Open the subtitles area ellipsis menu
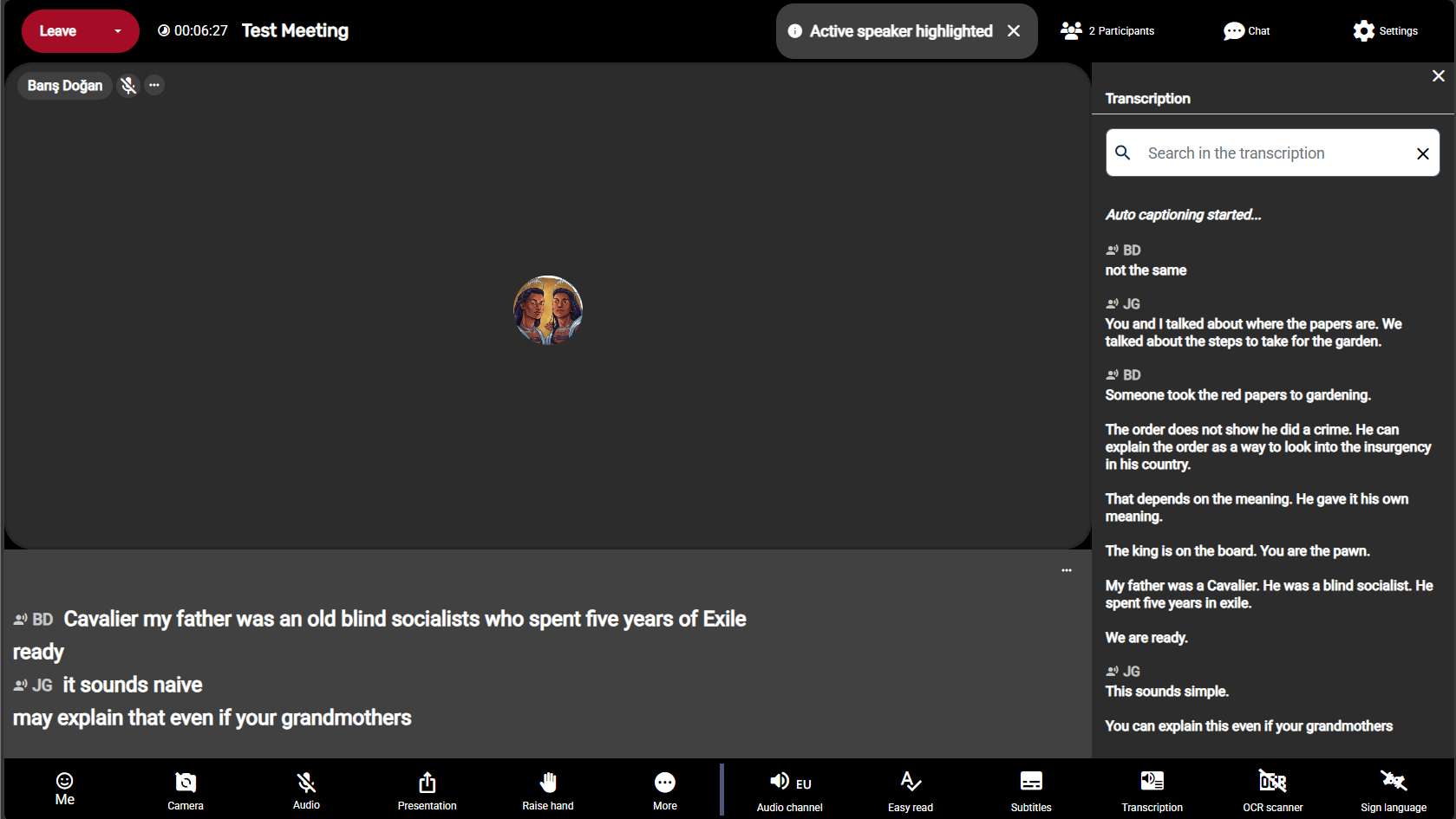Screen dimensions: 1456x819 click(x=1067, y=570)
